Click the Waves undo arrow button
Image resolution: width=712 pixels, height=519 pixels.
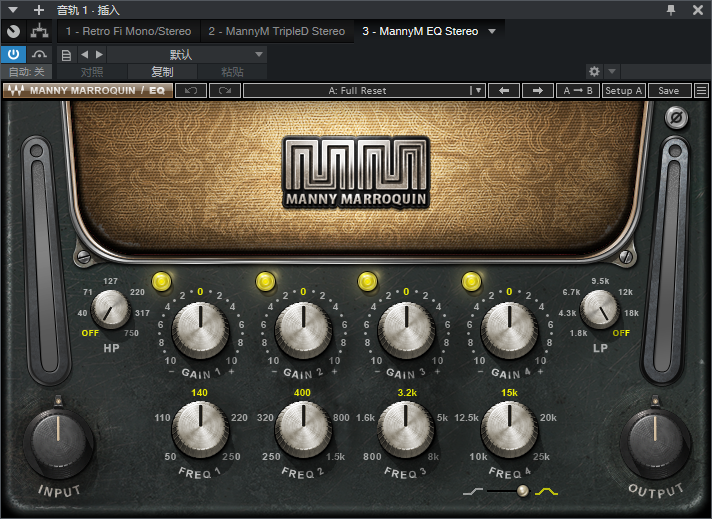[191, 90]
